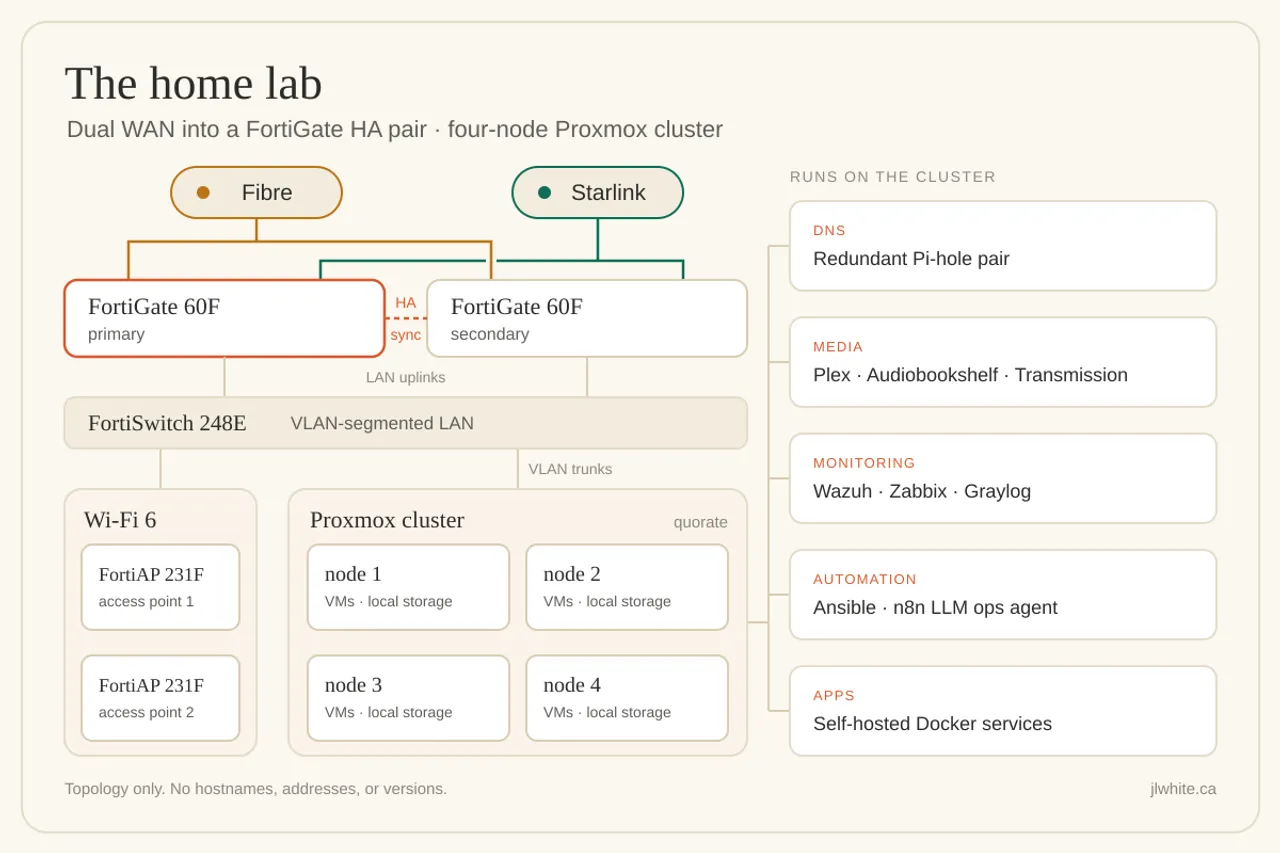The height and width of the screenshot is (853, 1280).
Task: Select the secondary FortiGate 60F box
Action: 587,318
